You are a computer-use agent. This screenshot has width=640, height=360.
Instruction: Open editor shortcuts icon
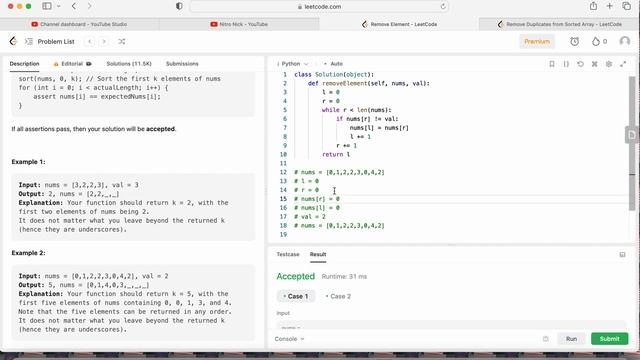595,64
